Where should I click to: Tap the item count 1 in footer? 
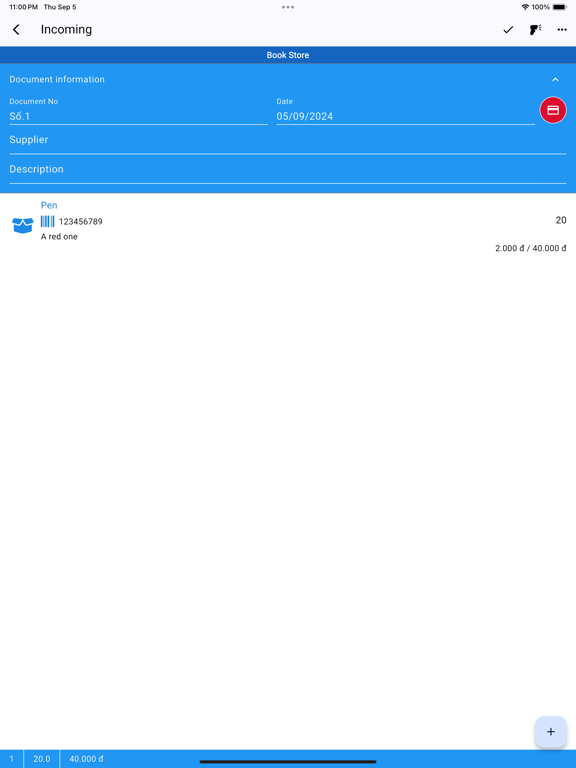pos(12,759)
